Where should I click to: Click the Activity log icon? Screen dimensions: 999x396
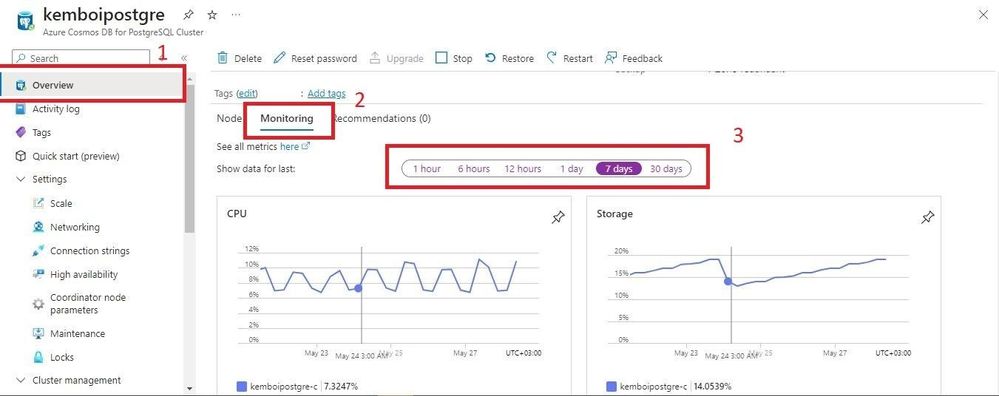coord(20,109)
